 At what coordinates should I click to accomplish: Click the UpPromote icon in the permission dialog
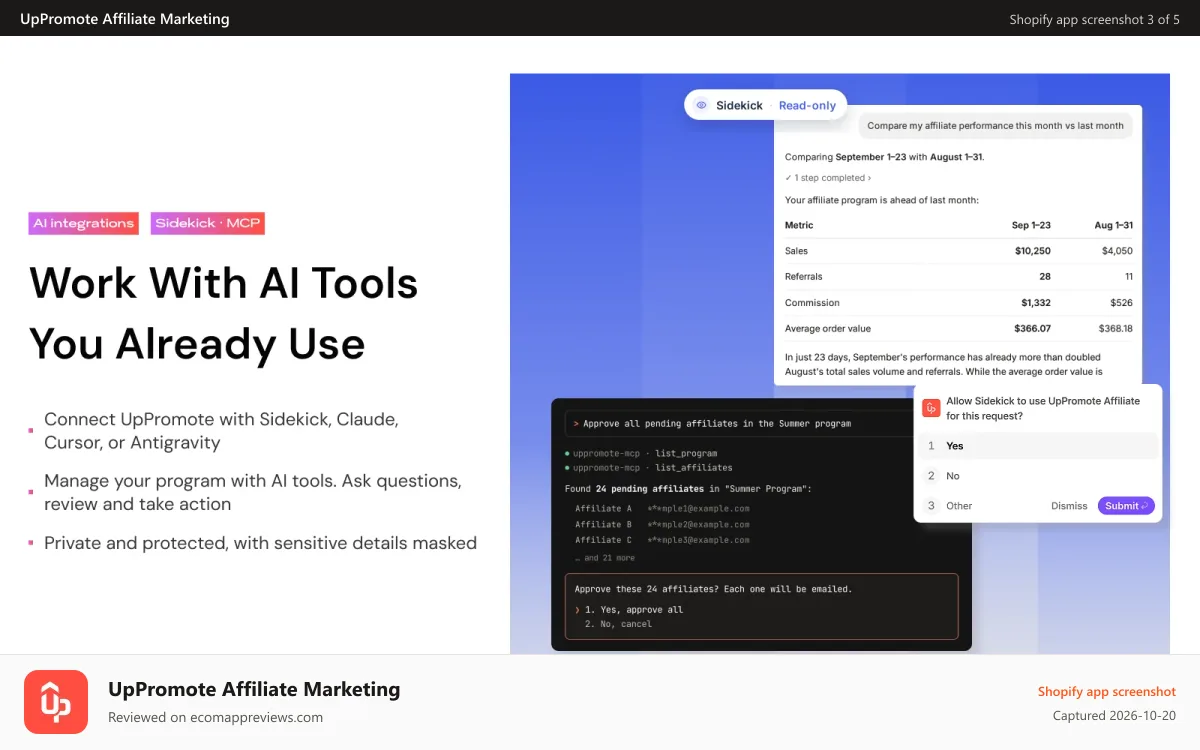(x=930, y=408)
